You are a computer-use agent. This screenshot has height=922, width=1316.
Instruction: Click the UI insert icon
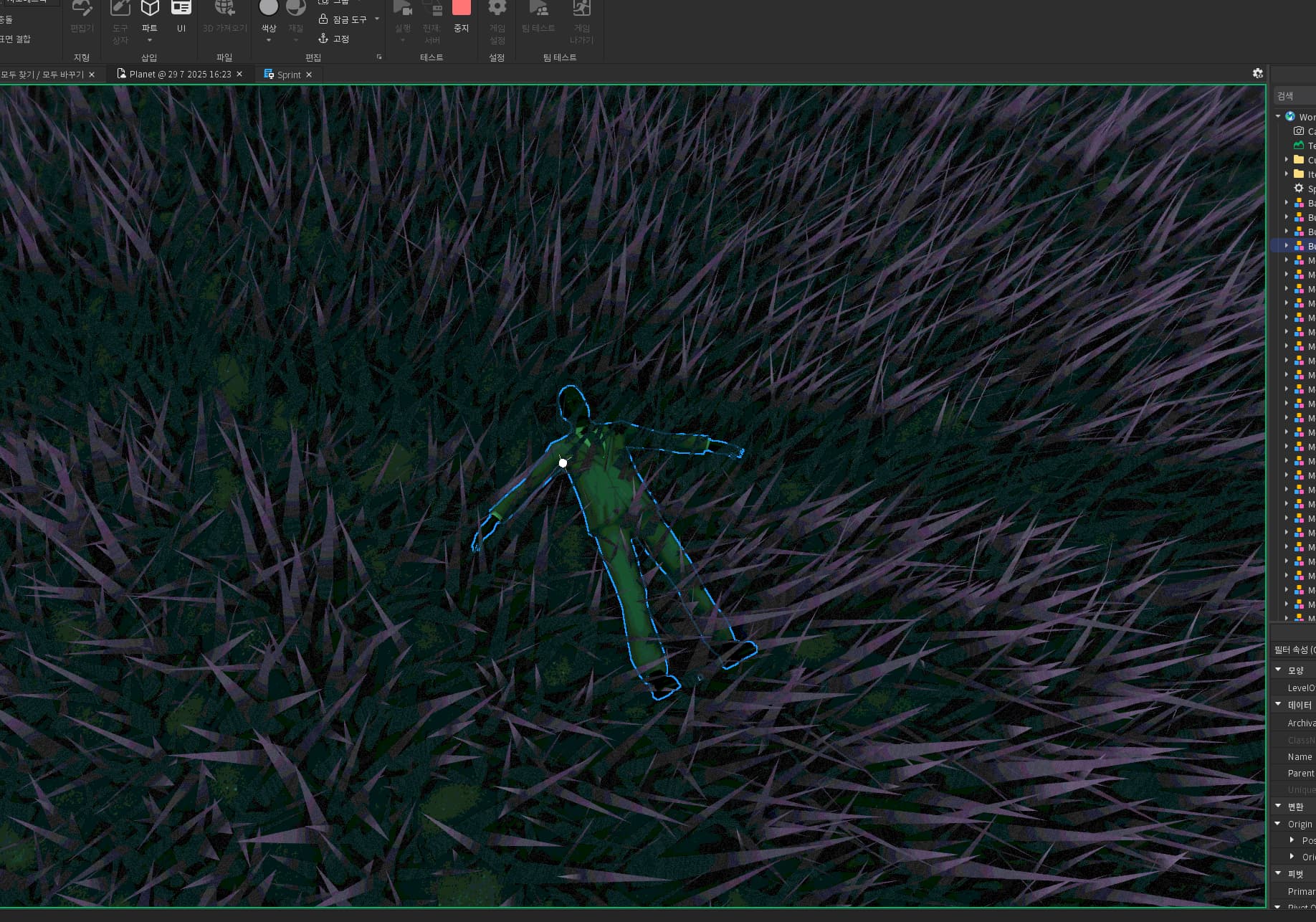point(181,10)
